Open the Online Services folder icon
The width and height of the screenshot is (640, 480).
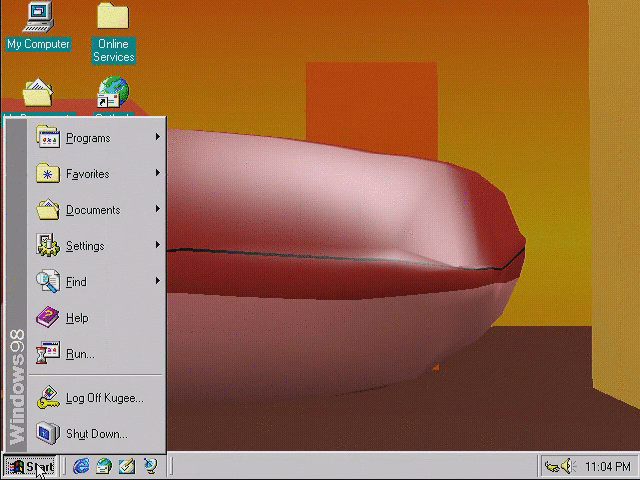tap(113, 16)
